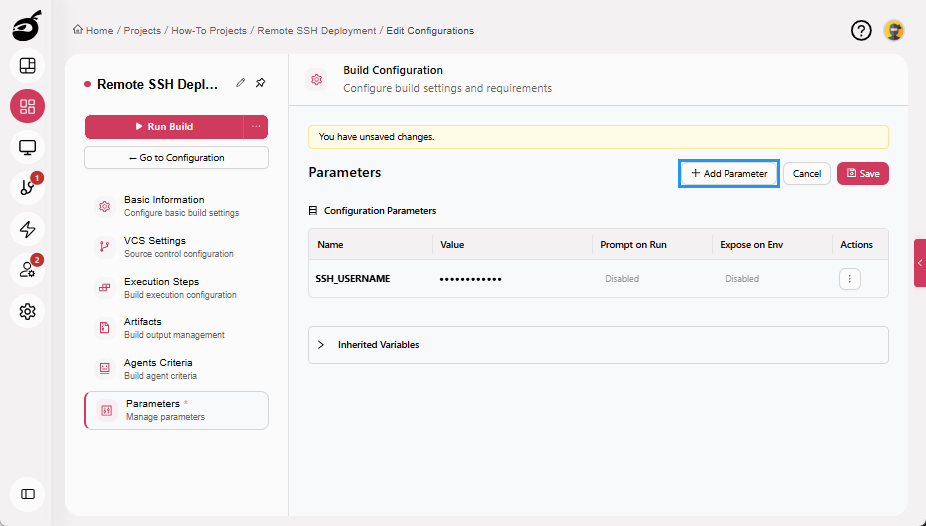This screenshot has height=526, width=926.
Task: Open the branch icon with badge 1
Action: coord(27,188)
